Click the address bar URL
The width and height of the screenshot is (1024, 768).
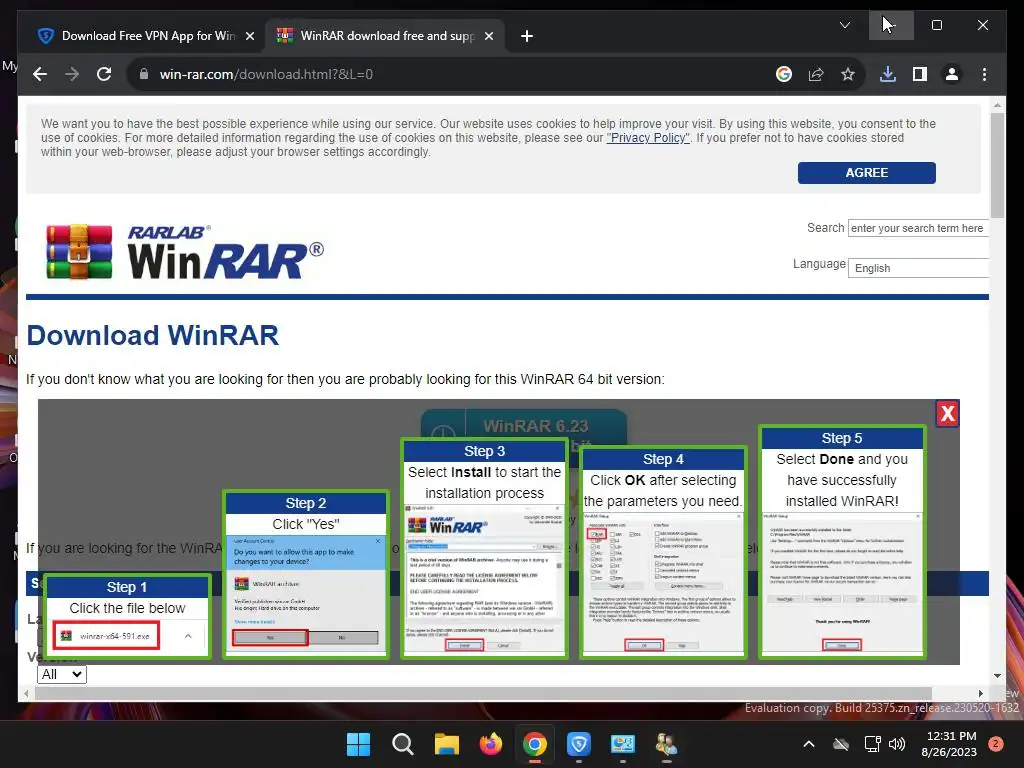point(266,74)
